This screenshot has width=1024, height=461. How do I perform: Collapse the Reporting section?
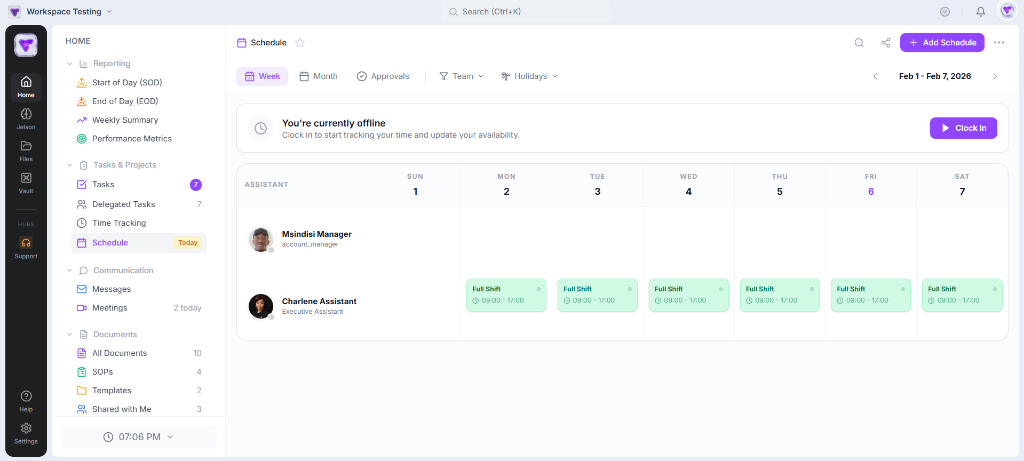69,63
